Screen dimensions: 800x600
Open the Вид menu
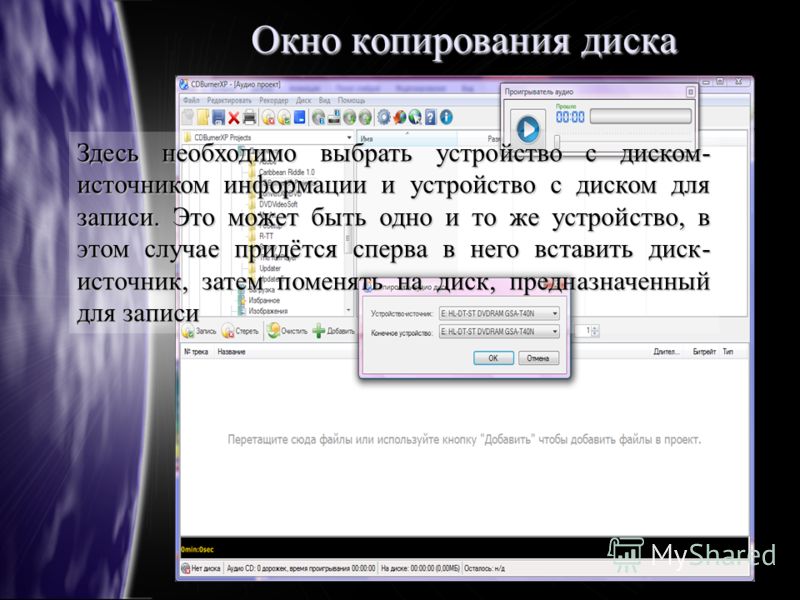[324, 101]
